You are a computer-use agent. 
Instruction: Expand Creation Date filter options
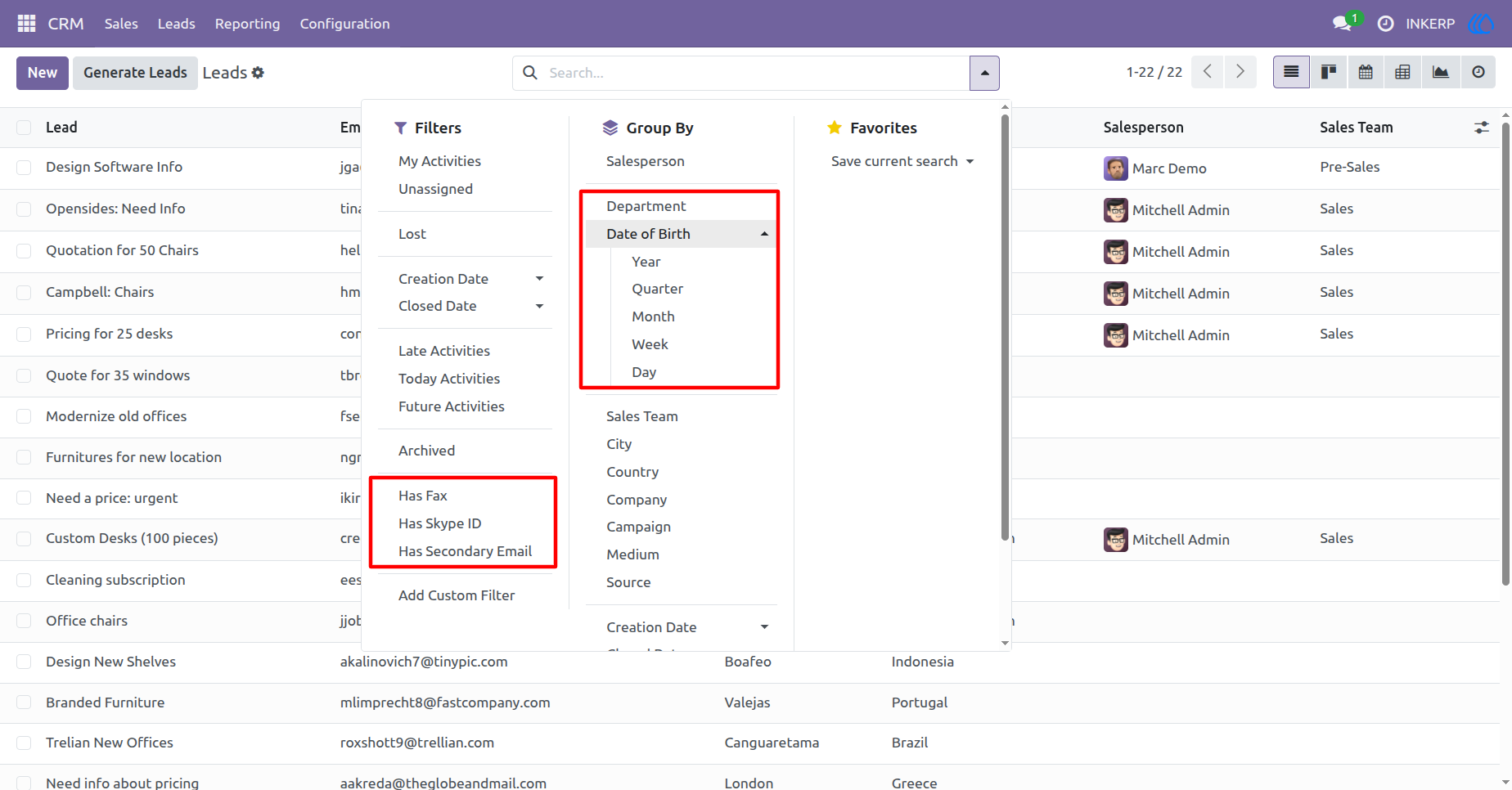click(539, 279)
